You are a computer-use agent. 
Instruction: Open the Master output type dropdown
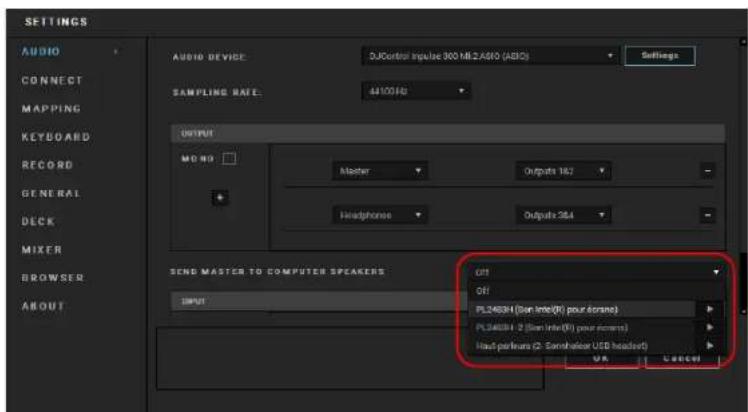[x=380, y=171]
